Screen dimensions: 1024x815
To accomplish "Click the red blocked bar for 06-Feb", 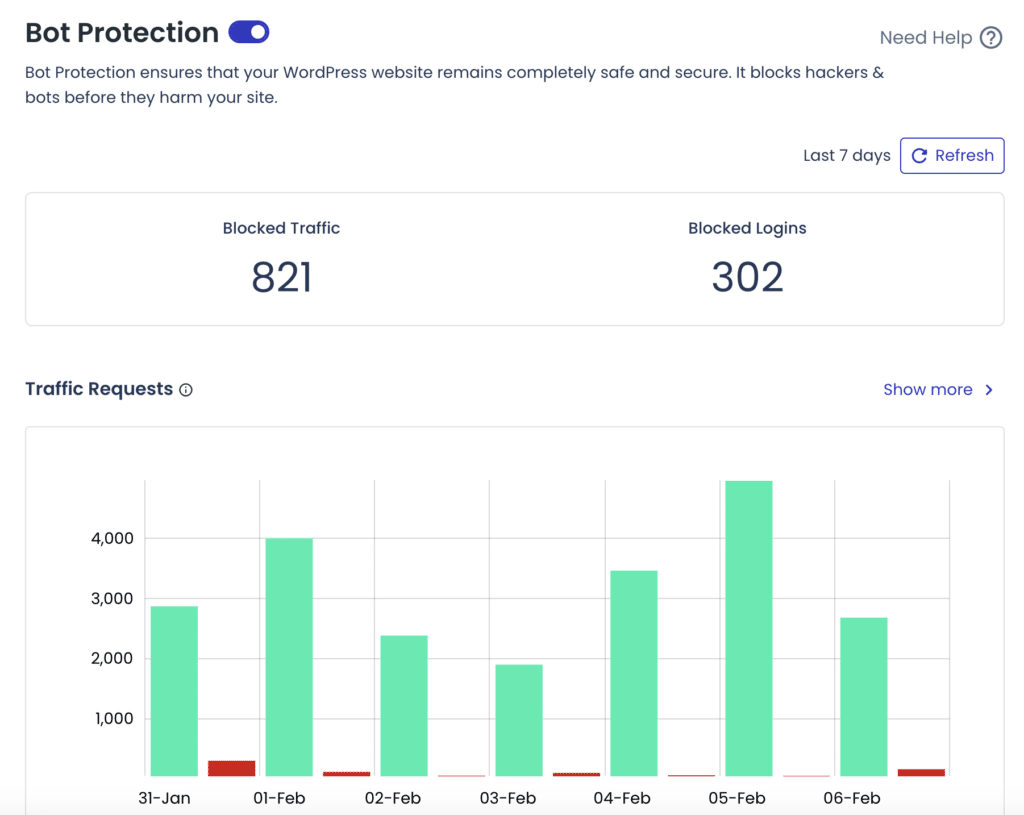I will [x=921, y=773].
